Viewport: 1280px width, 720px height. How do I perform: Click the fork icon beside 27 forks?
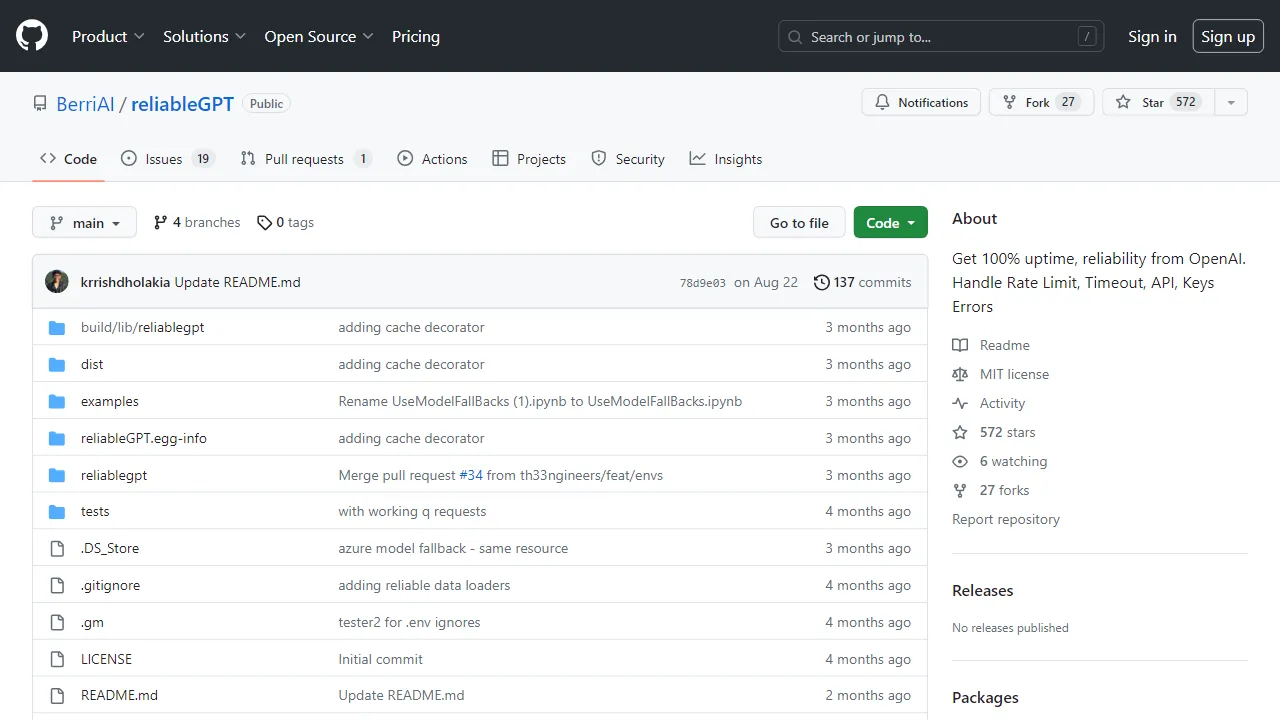pyautogui.click(x=960, y=490)
